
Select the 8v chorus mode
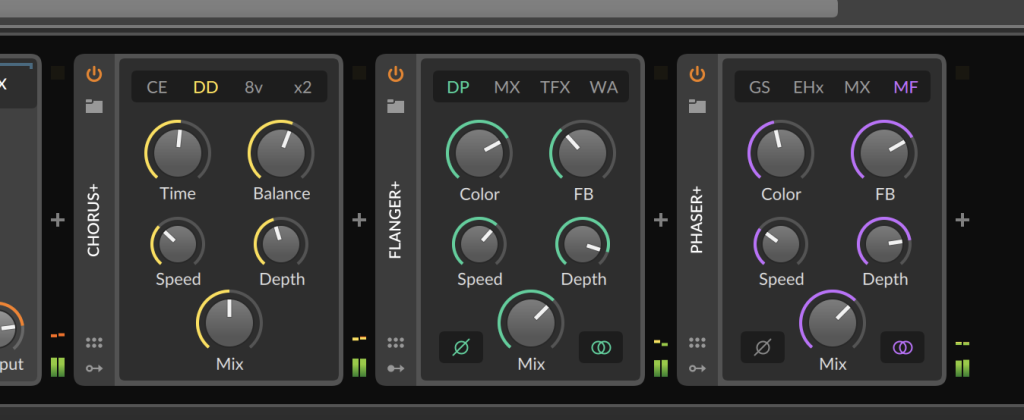click(x=254, y=87)
